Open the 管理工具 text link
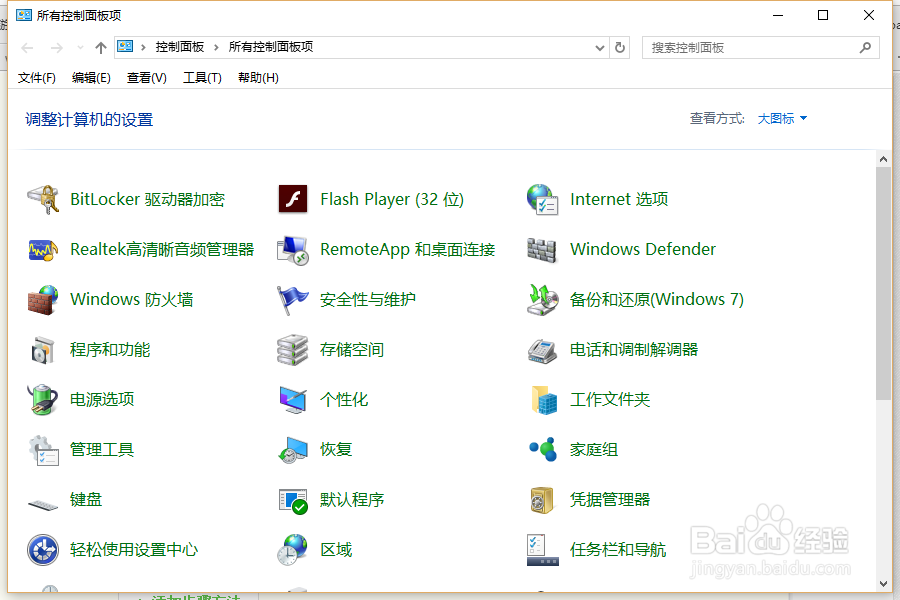 (x=102, y=450)
